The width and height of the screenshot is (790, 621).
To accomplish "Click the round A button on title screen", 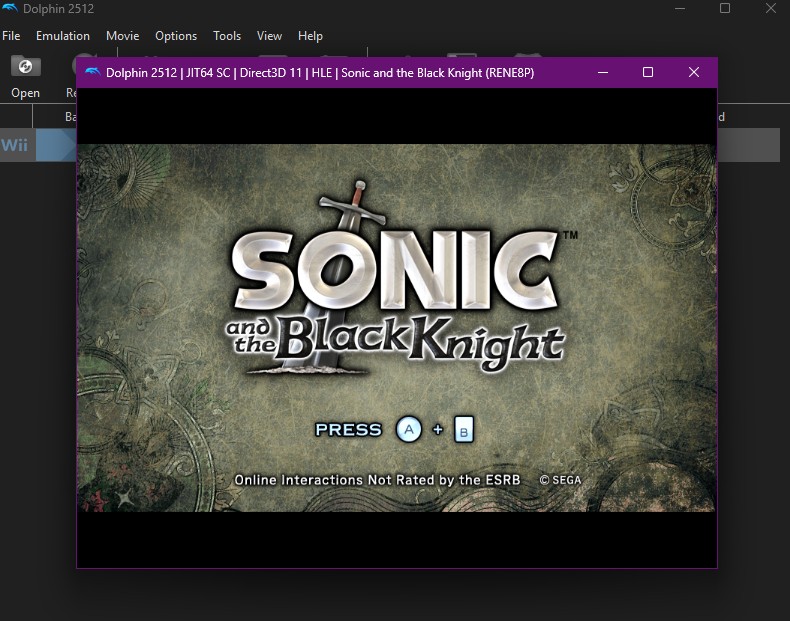I will 408,430.
